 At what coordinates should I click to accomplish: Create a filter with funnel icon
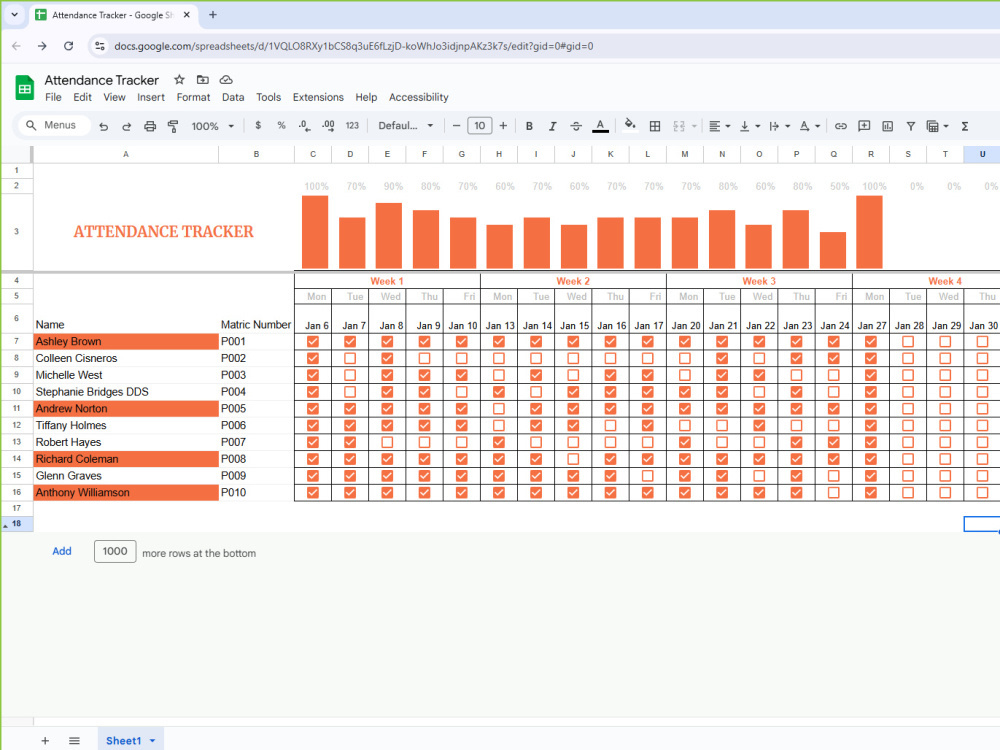pos(911,126)
